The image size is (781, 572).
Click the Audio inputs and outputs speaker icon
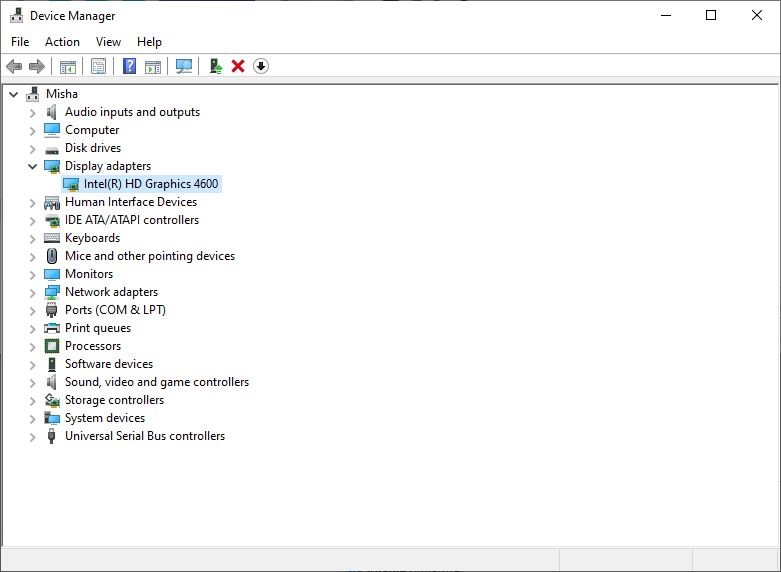tap(51, 112)
